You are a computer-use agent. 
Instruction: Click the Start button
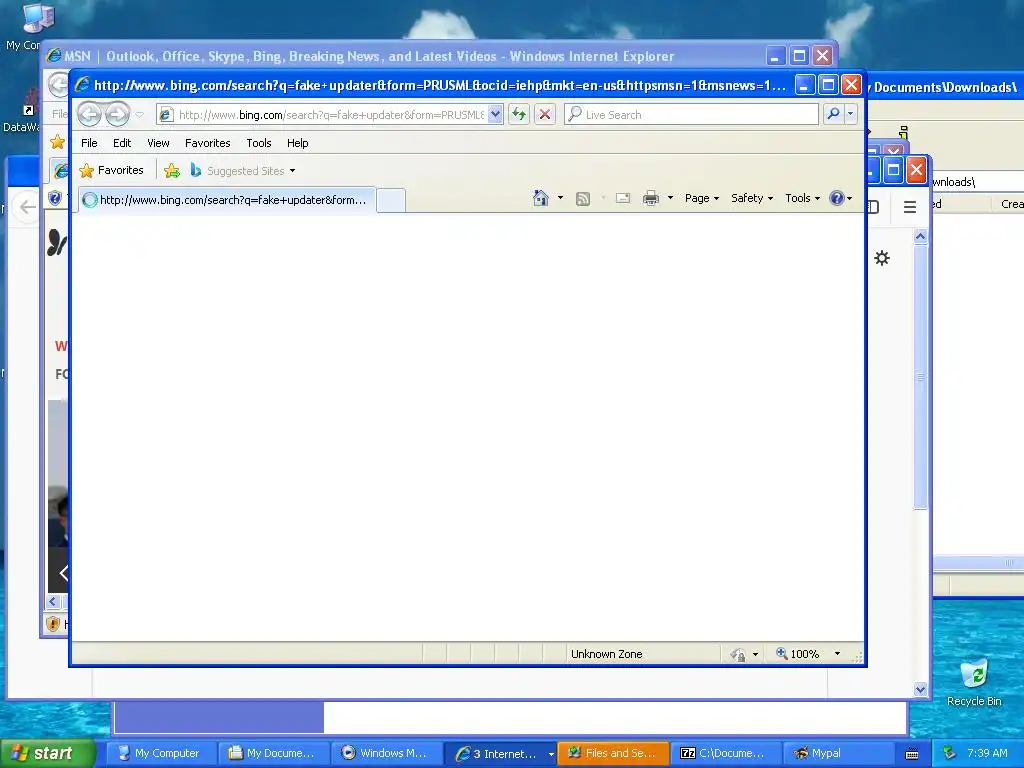click(47, 753)
